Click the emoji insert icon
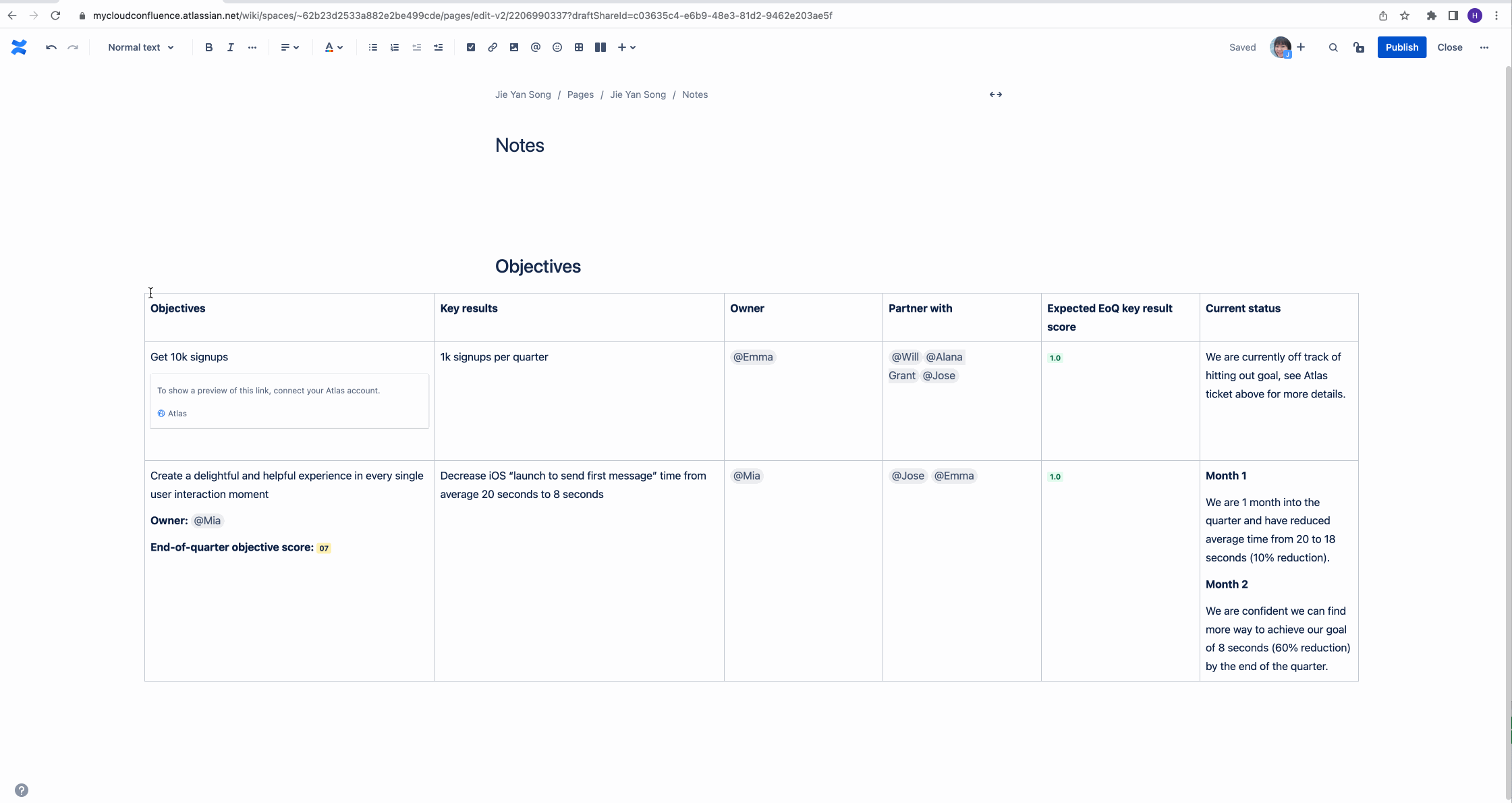1512x803 pixels. point(557,47)
